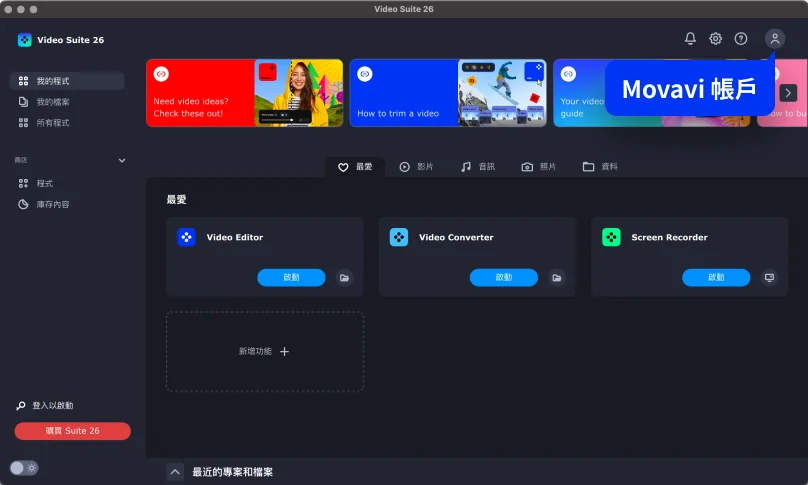
Task: Open the Movavi account profile icon
Action: pos(775,39)
